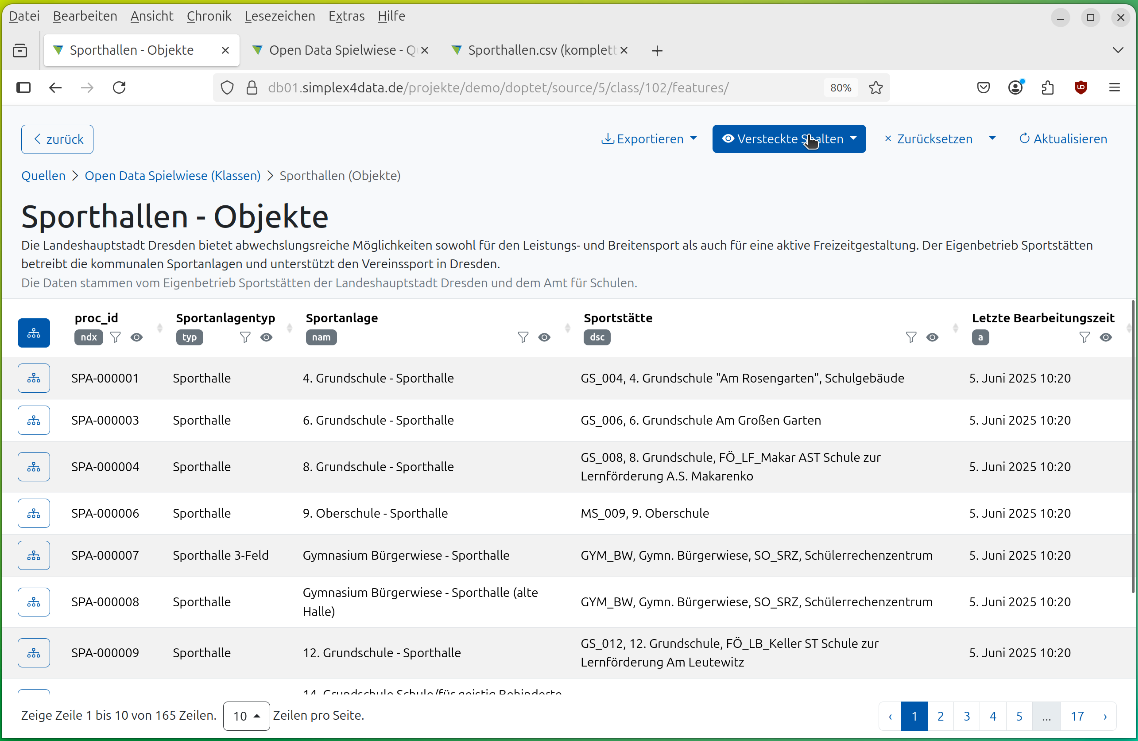
Task: Open a new tab with plus icon
Action: (x=657, y=50)
